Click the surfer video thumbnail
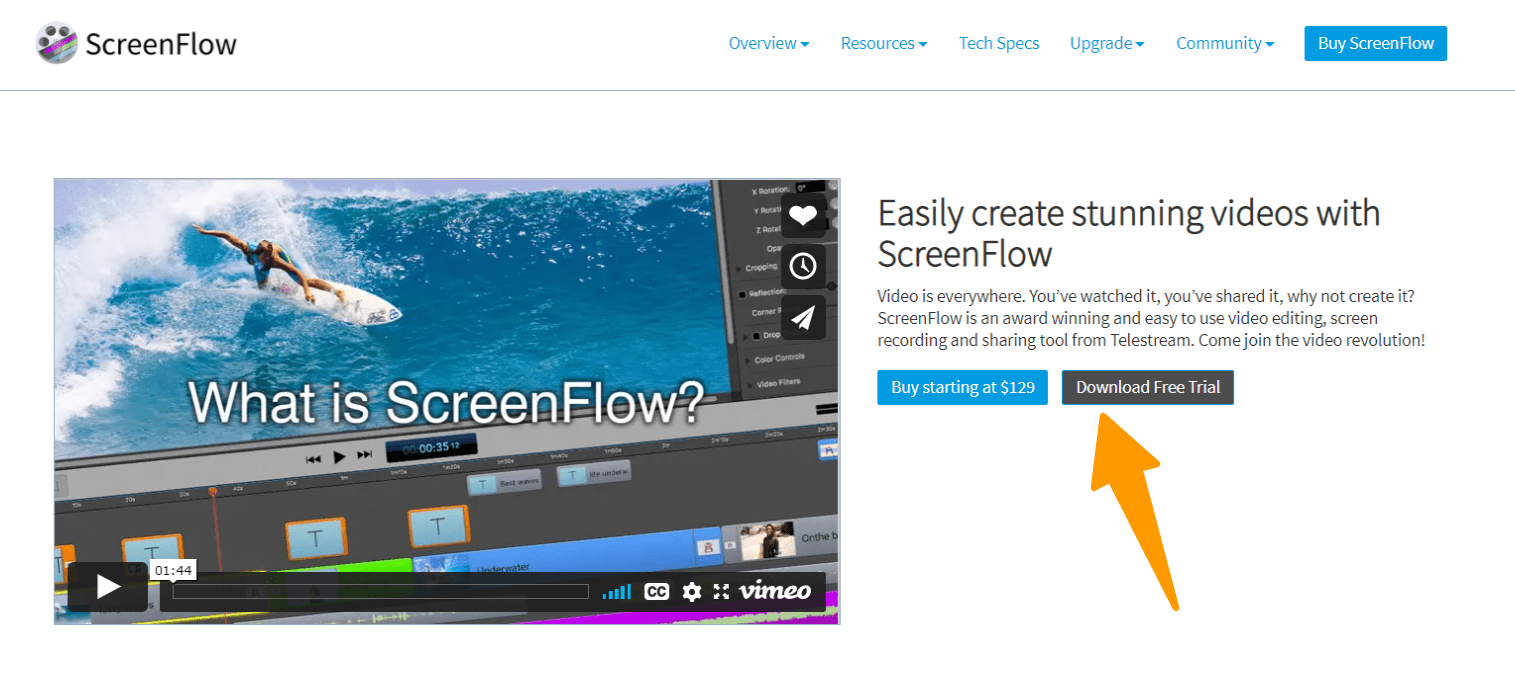Image resolution: width=1515 pixels, height=675 pixels. click(x=400, y=300)
